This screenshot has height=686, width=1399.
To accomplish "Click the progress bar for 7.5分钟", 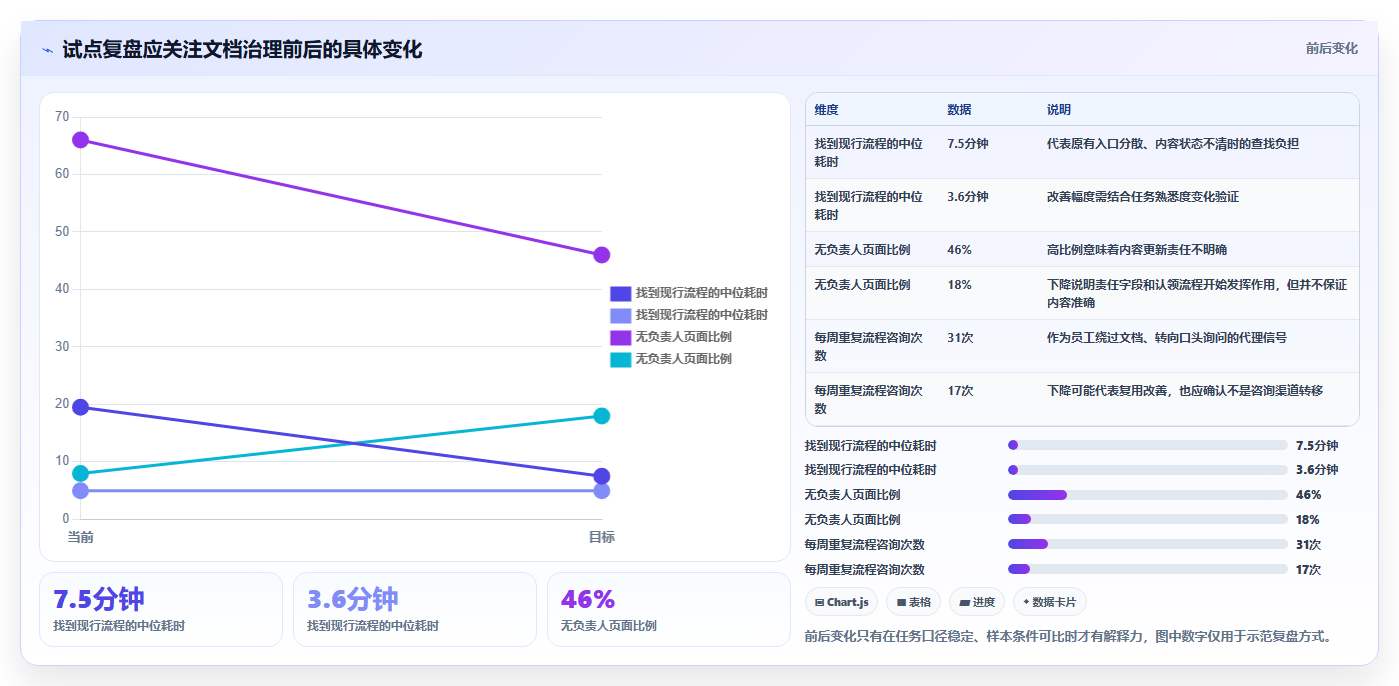I will click(1148, 445).
